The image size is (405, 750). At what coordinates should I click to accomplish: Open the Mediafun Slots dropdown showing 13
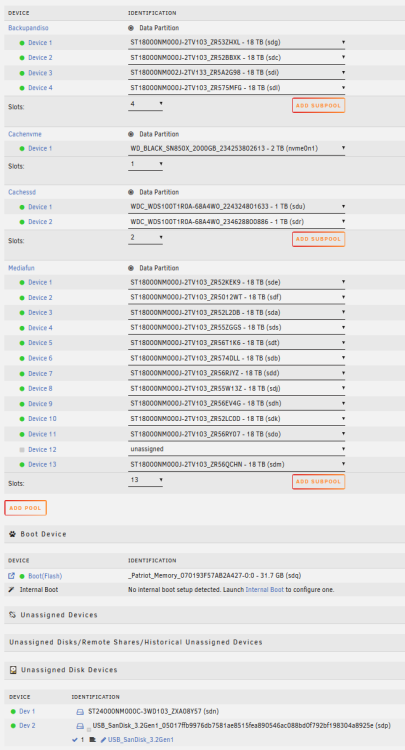[145, 480]
